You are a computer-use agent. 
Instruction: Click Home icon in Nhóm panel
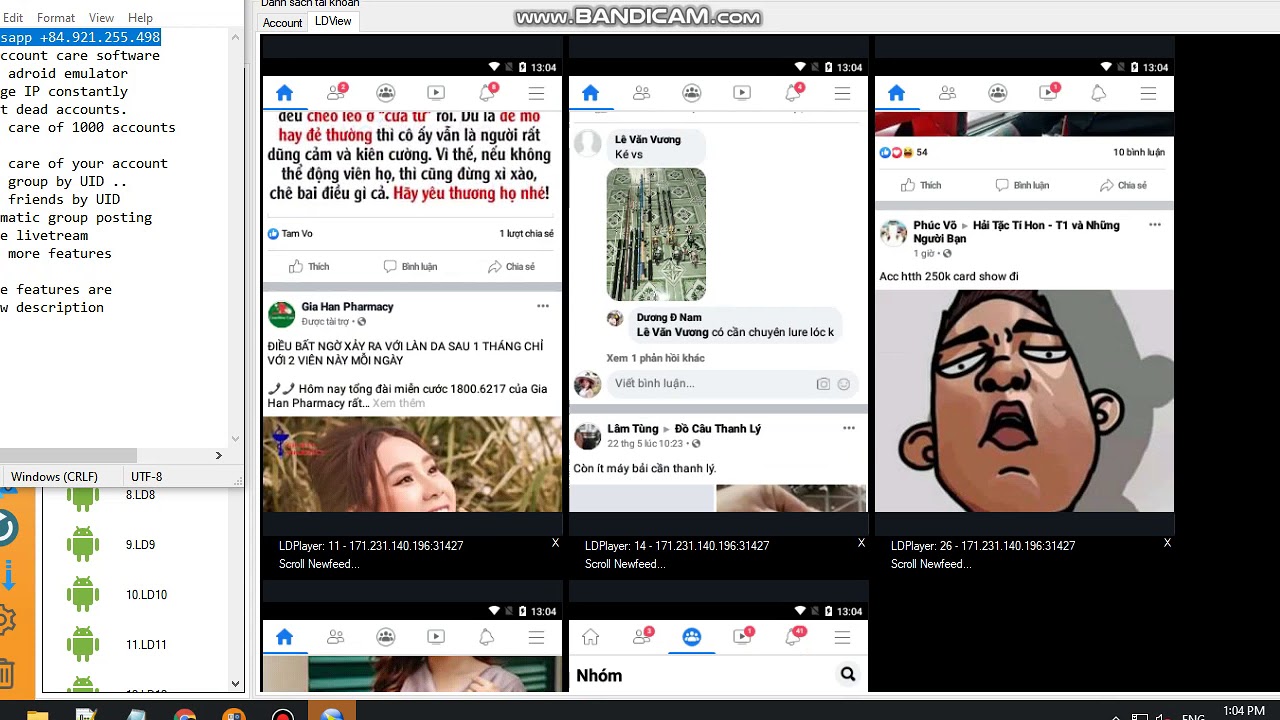point(591,637)
